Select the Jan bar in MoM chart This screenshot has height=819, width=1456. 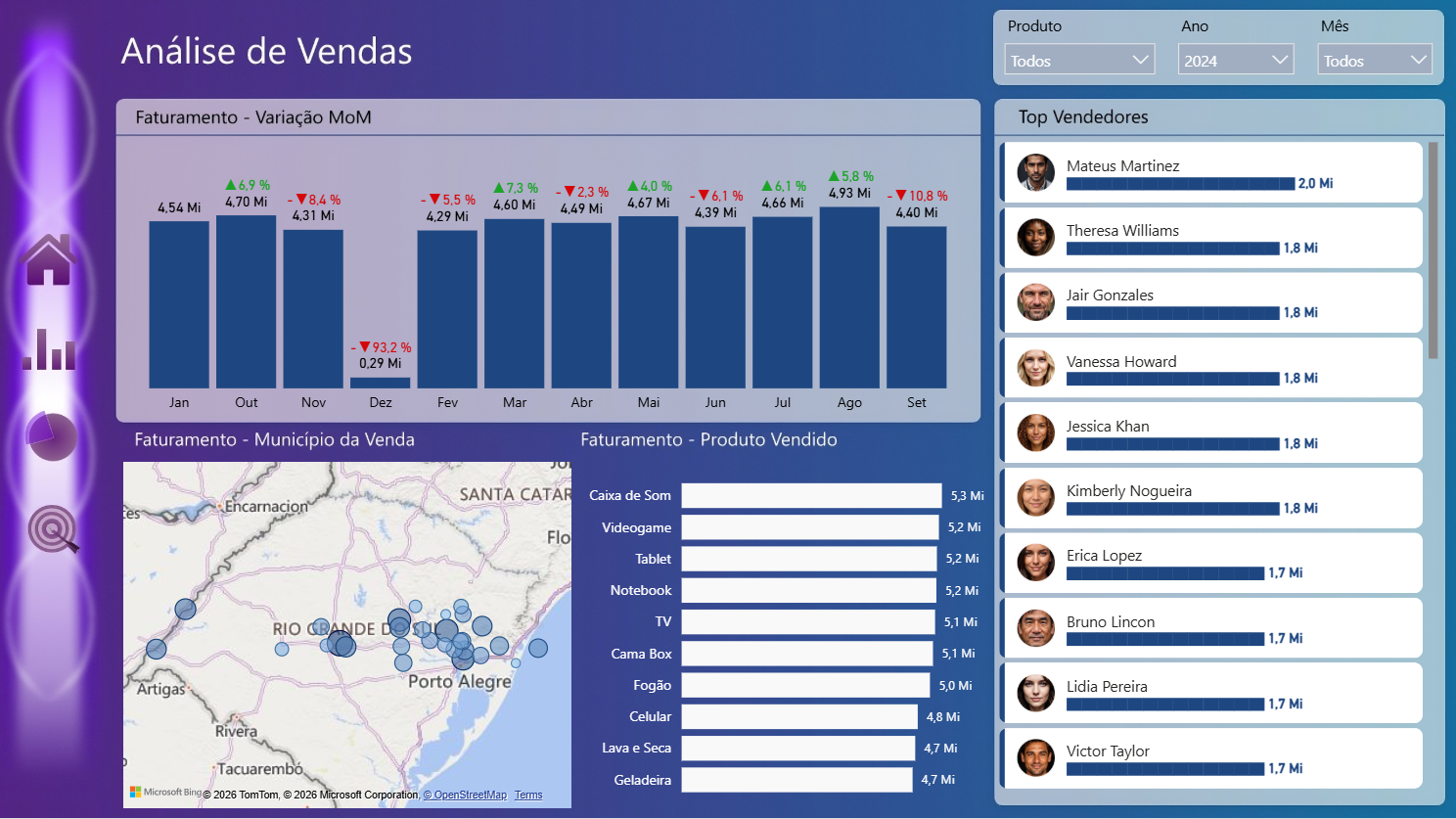(179, 304)
